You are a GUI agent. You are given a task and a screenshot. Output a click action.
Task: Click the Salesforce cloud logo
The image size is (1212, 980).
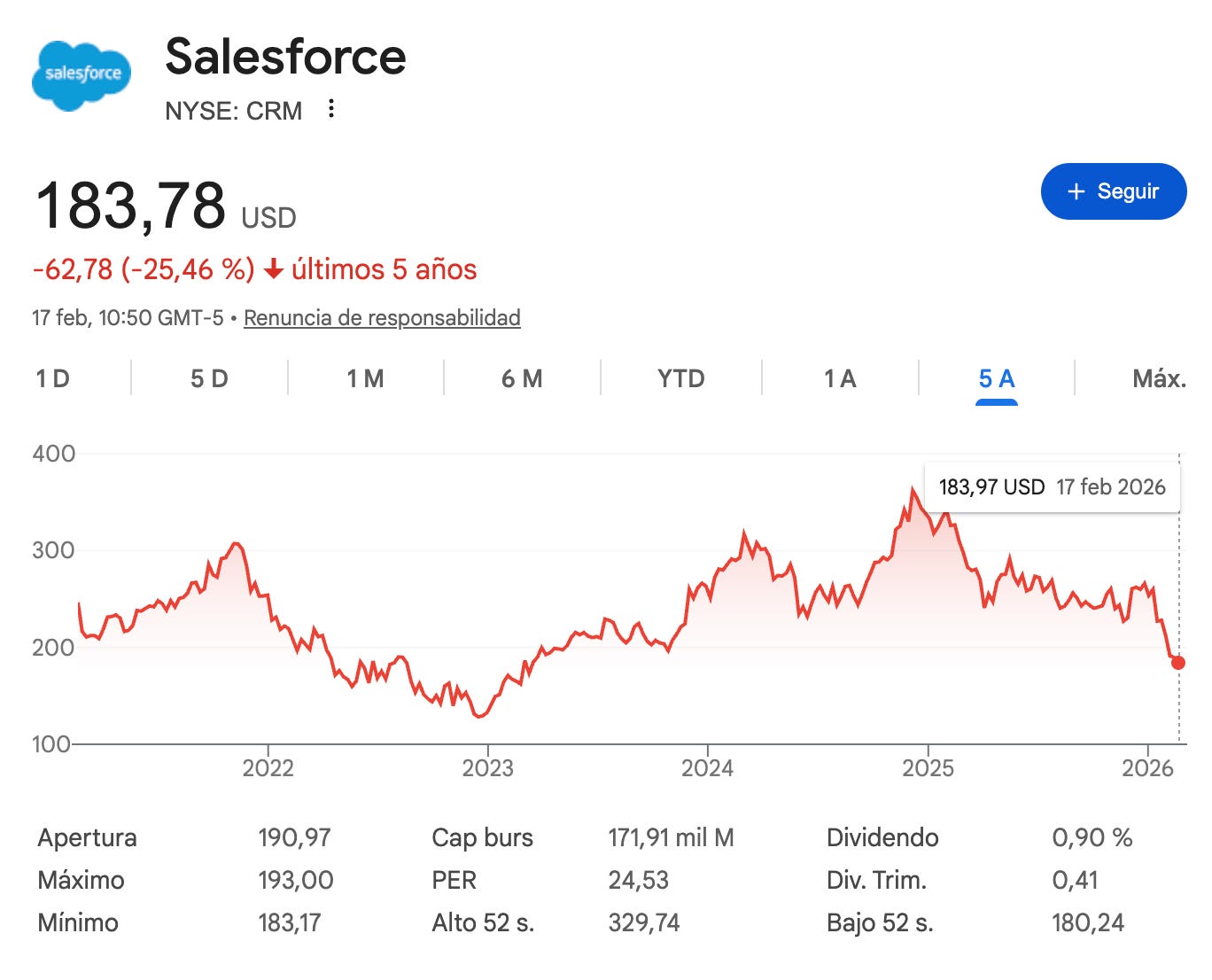click(x=82, y=75)
